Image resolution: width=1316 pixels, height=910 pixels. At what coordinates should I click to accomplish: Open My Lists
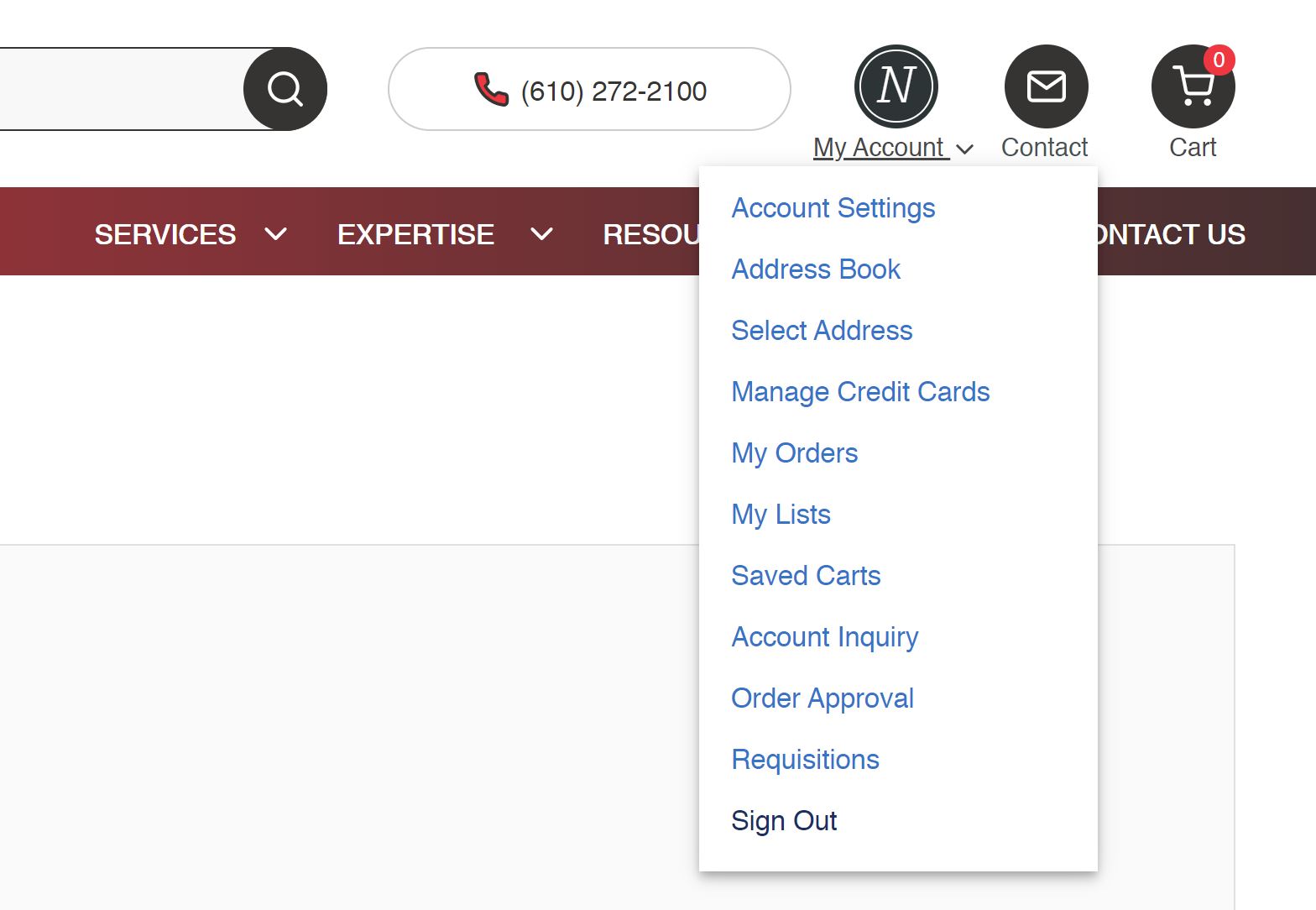click(x=781, y=515)
